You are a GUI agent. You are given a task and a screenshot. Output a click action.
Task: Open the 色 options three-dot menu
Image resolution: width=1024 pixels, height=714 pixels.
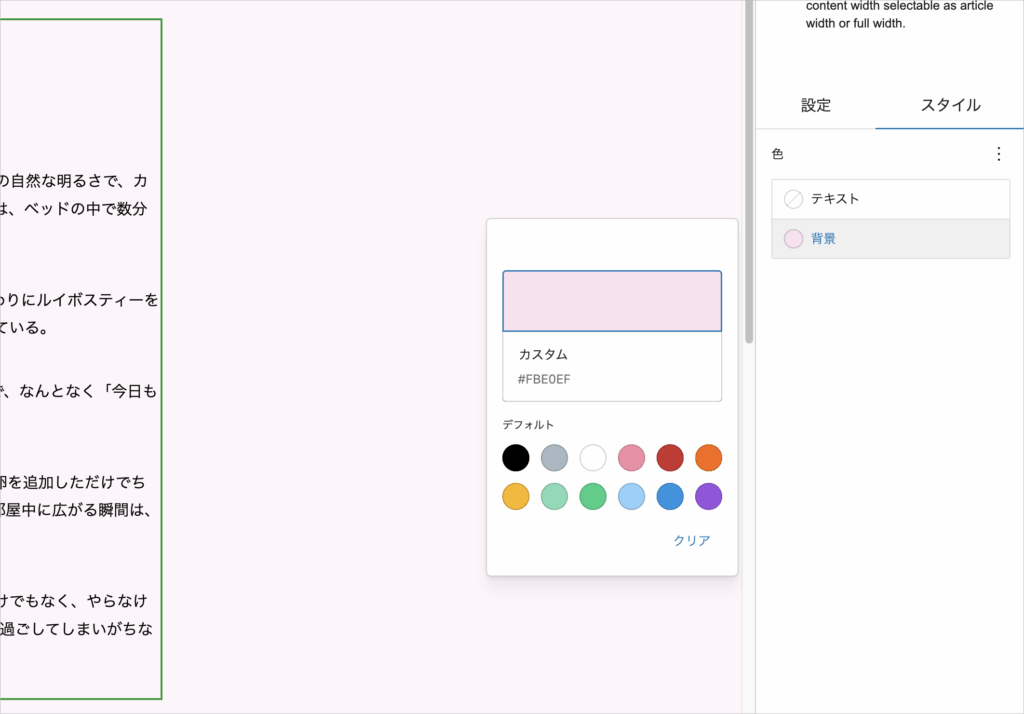[997, 154]
